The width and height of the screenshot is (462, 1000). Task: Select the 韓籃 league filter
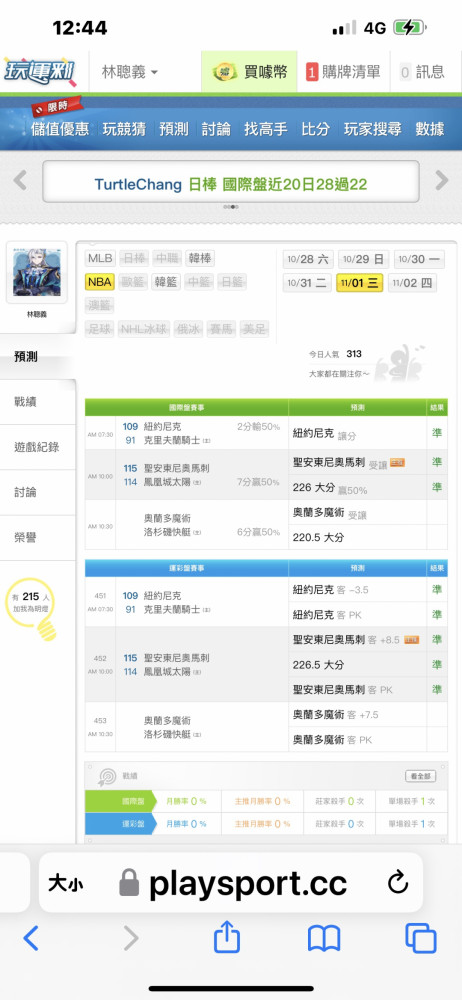click(167, 282)
